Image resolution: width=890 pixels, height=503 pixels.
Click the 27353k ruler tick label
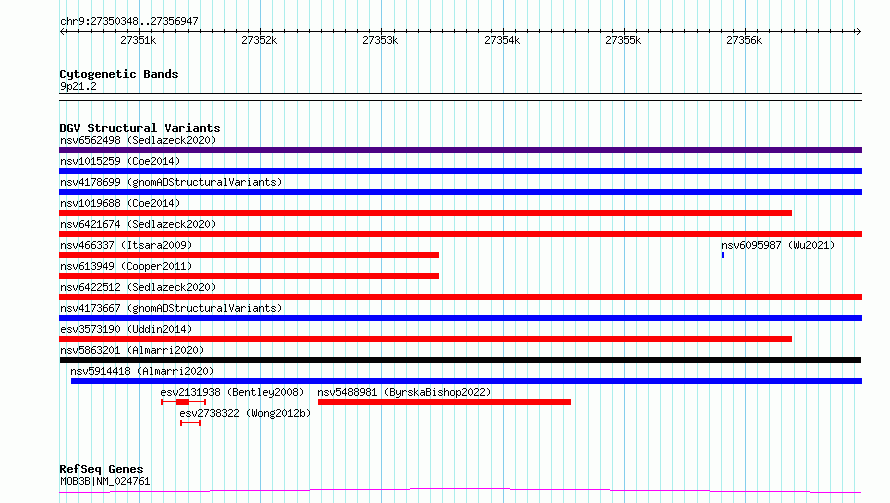click(380, 40)
